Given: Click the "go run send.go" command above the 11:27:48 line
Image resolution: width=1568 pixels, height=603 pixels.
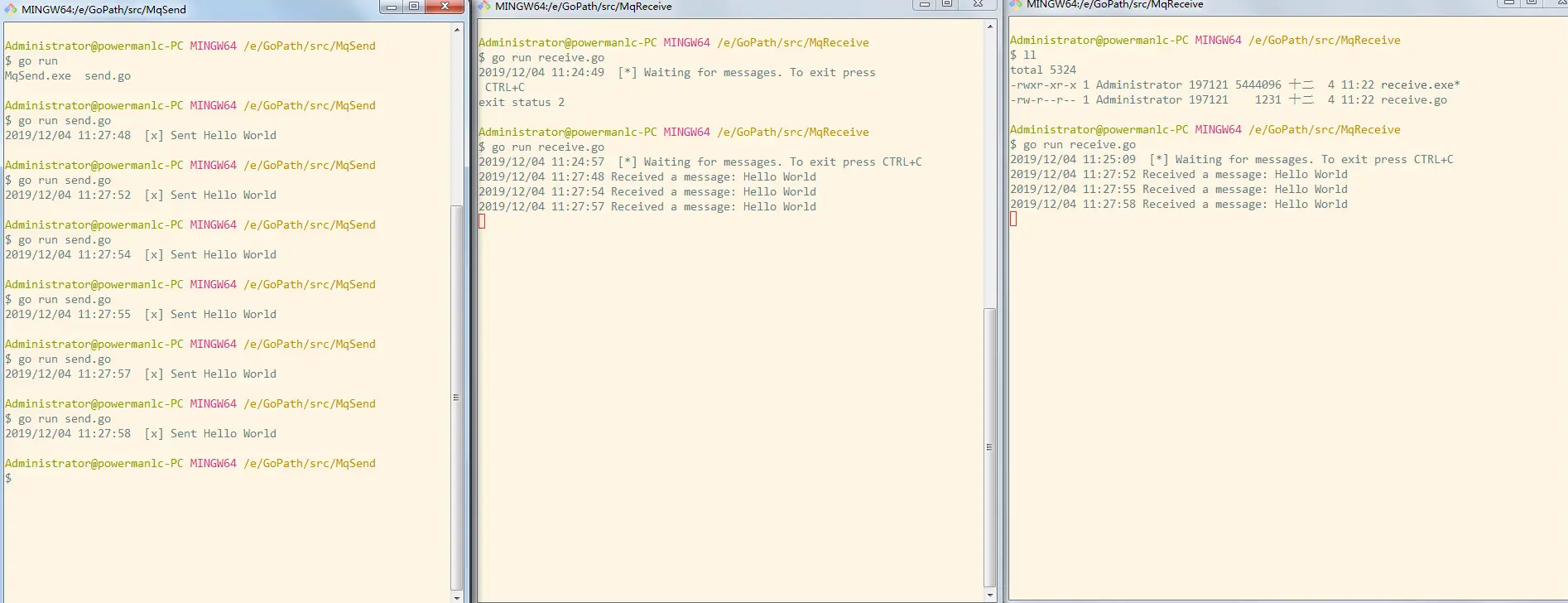Looking at the screenshot, I should [x=58, y=121].
